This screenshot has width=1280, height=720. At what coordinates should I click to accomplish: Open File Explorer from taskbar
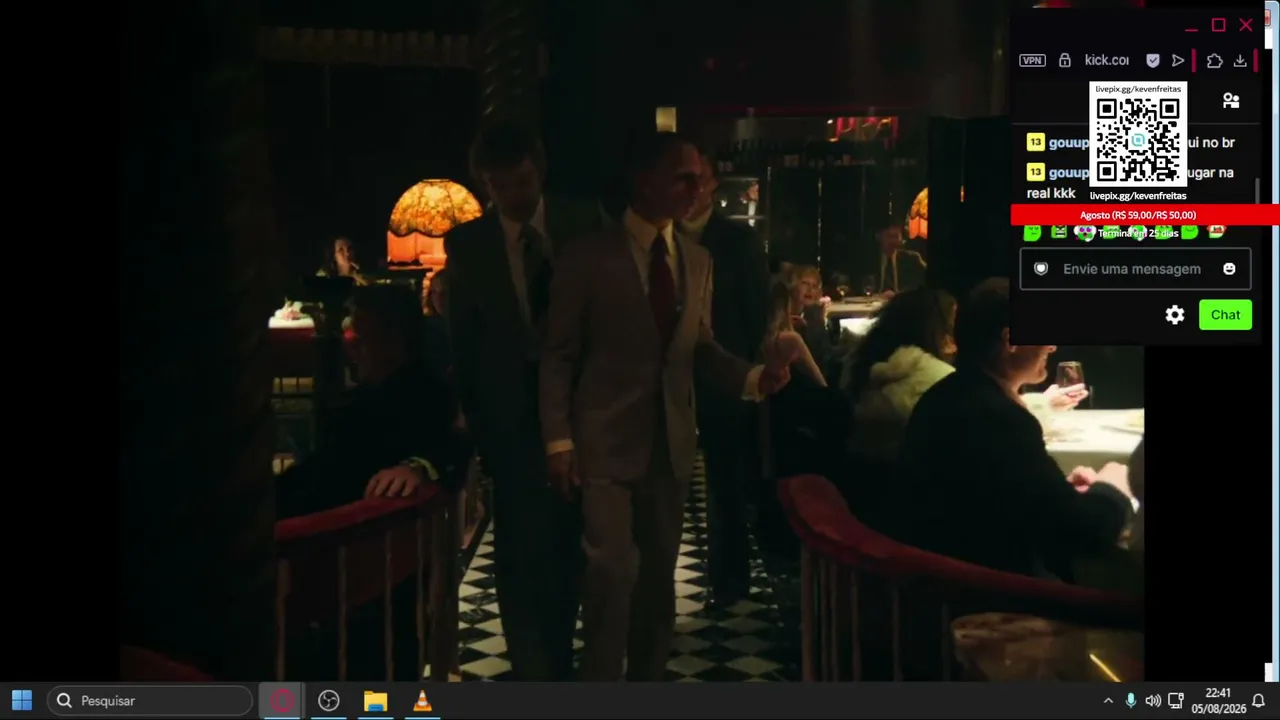375,701
